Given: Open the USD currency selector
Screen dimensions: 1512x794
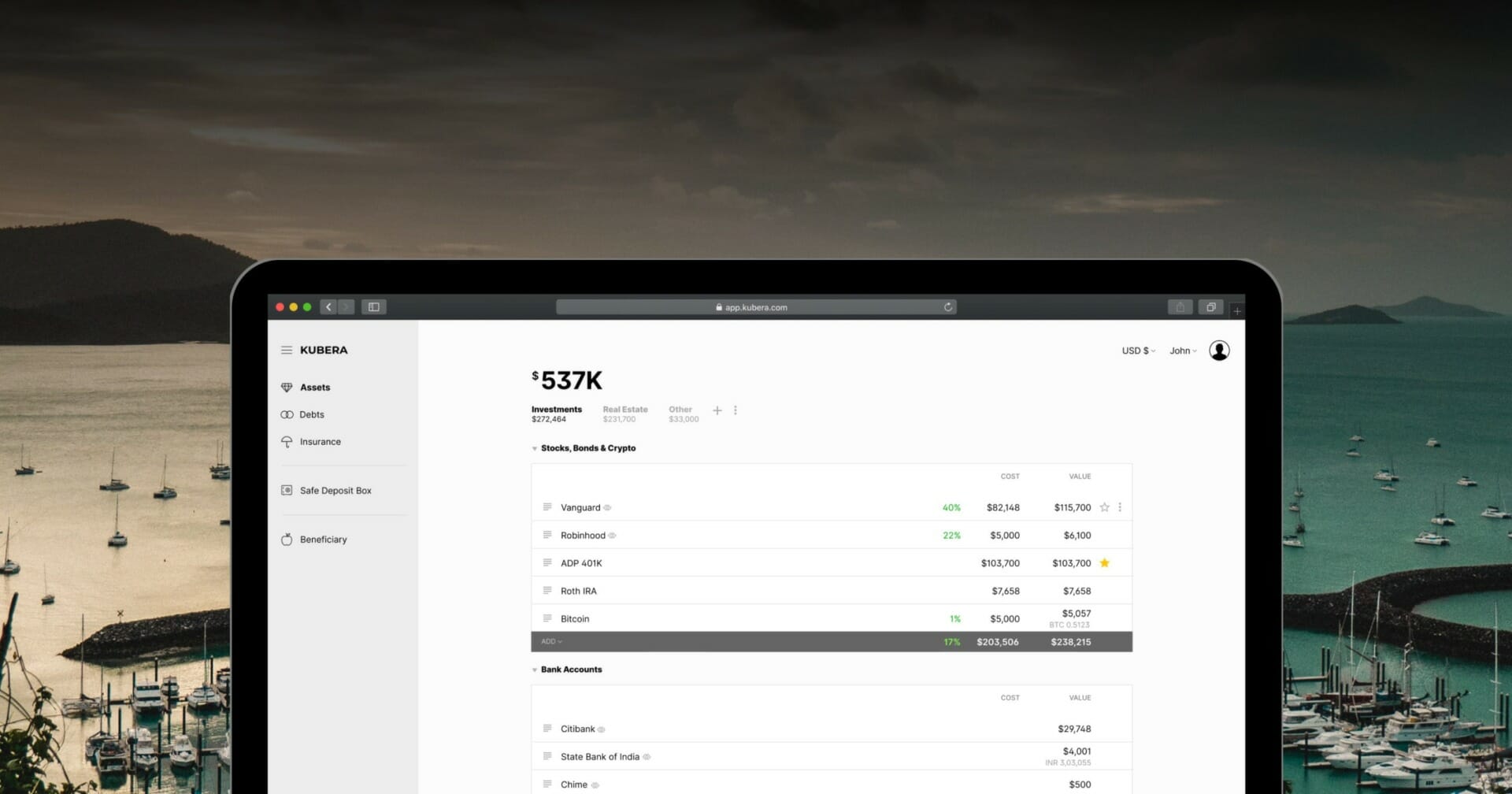Looking at the screenshot, I should point(1137,351).
